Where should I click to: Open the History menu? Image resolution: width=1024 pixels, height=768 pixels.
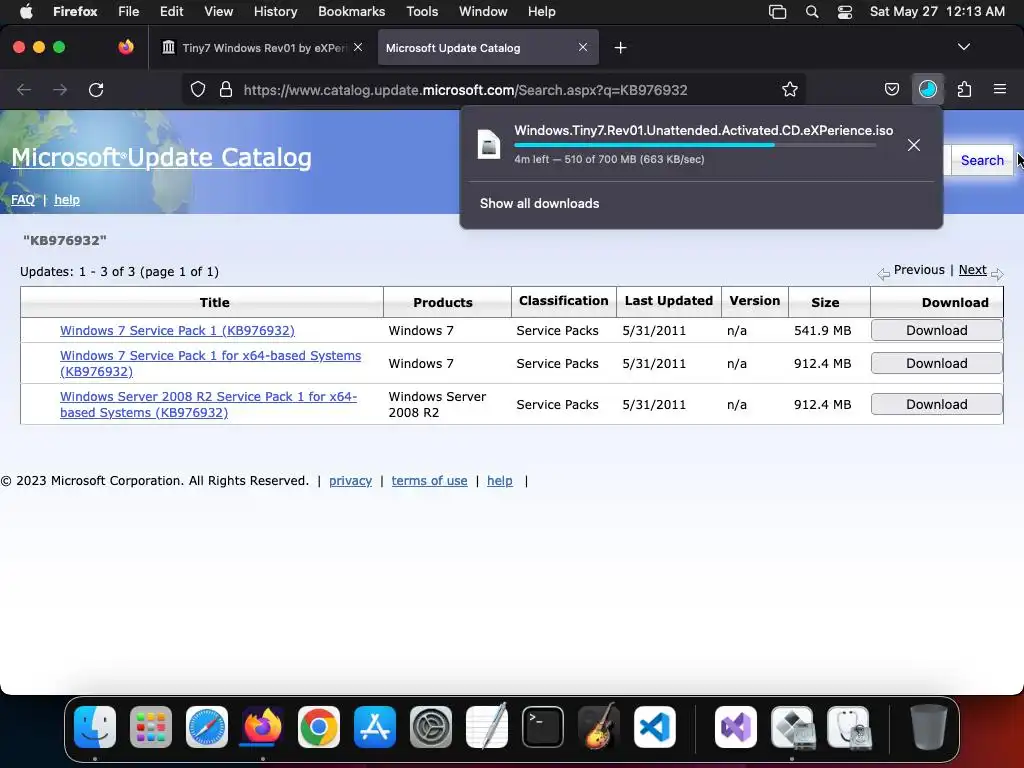pyautogui.click(x=275, y=12)
